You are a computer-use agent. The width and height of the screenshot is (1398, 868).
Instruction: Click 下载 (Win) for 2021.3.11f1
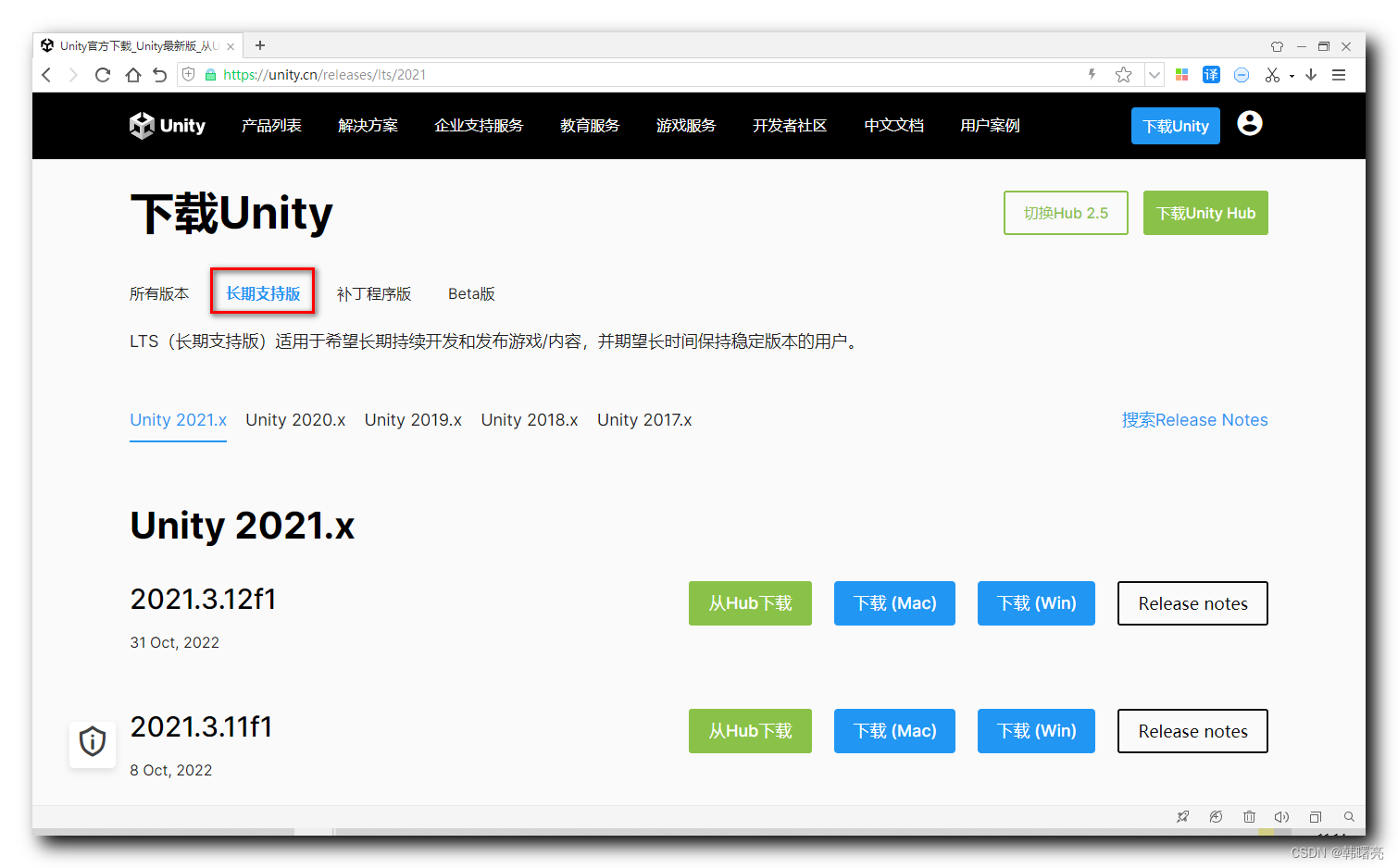[1036, 731]
